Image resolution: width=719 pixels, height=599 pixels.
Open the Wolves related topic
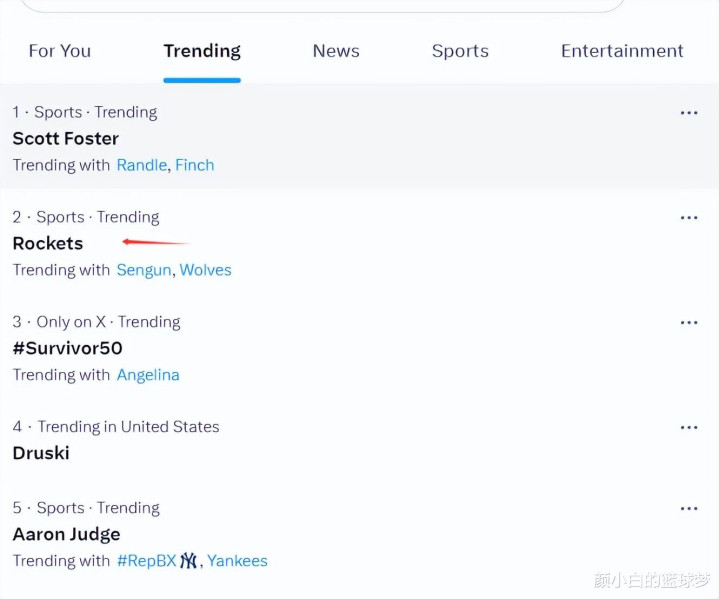tap(206, 270)
